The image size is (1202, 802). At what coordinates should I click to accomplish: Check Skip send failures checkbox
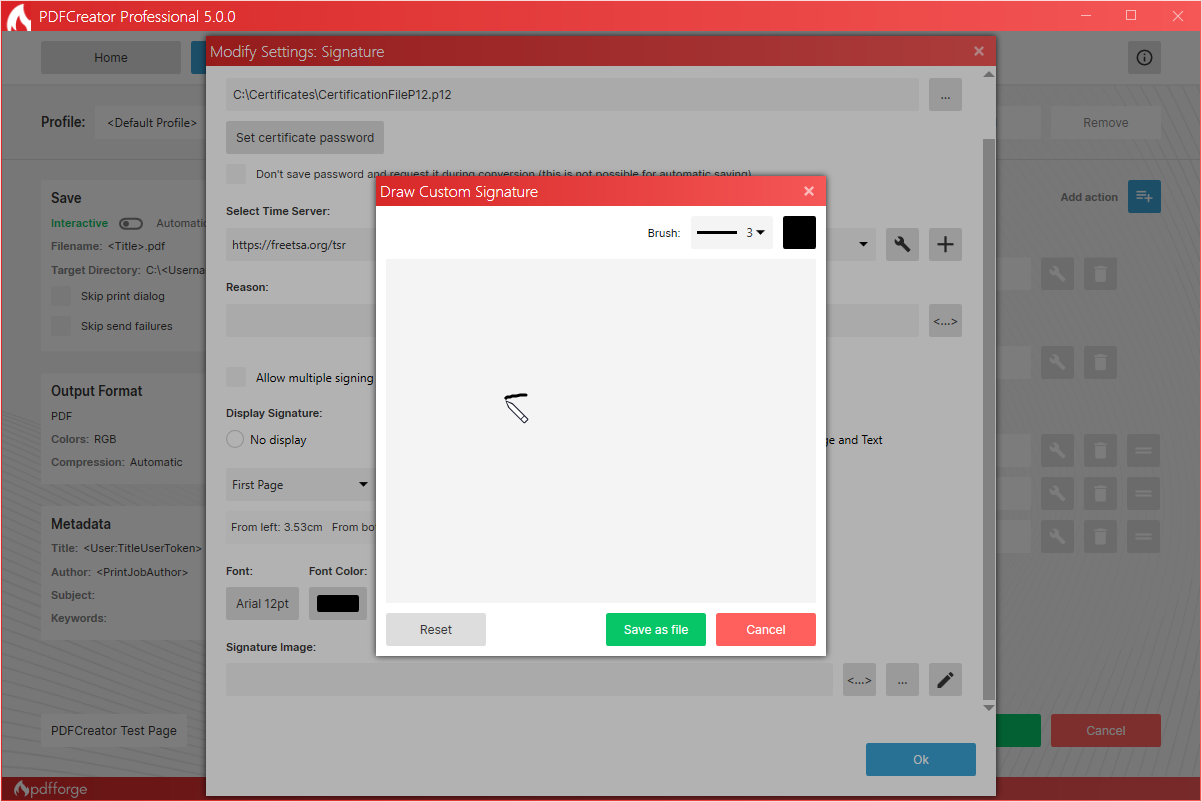(62, 326)
